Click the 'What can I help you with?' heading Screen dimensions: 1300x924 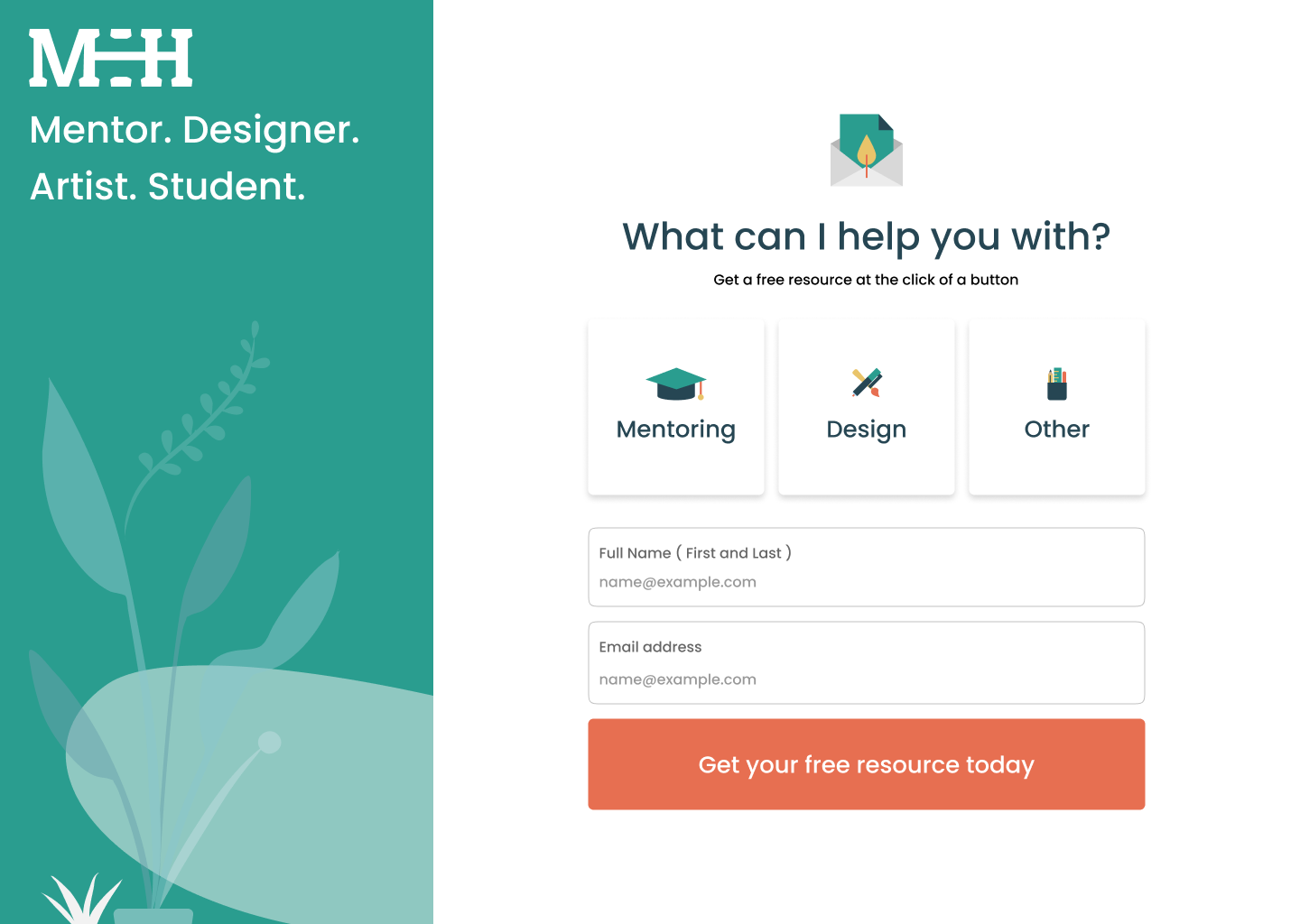865,236
